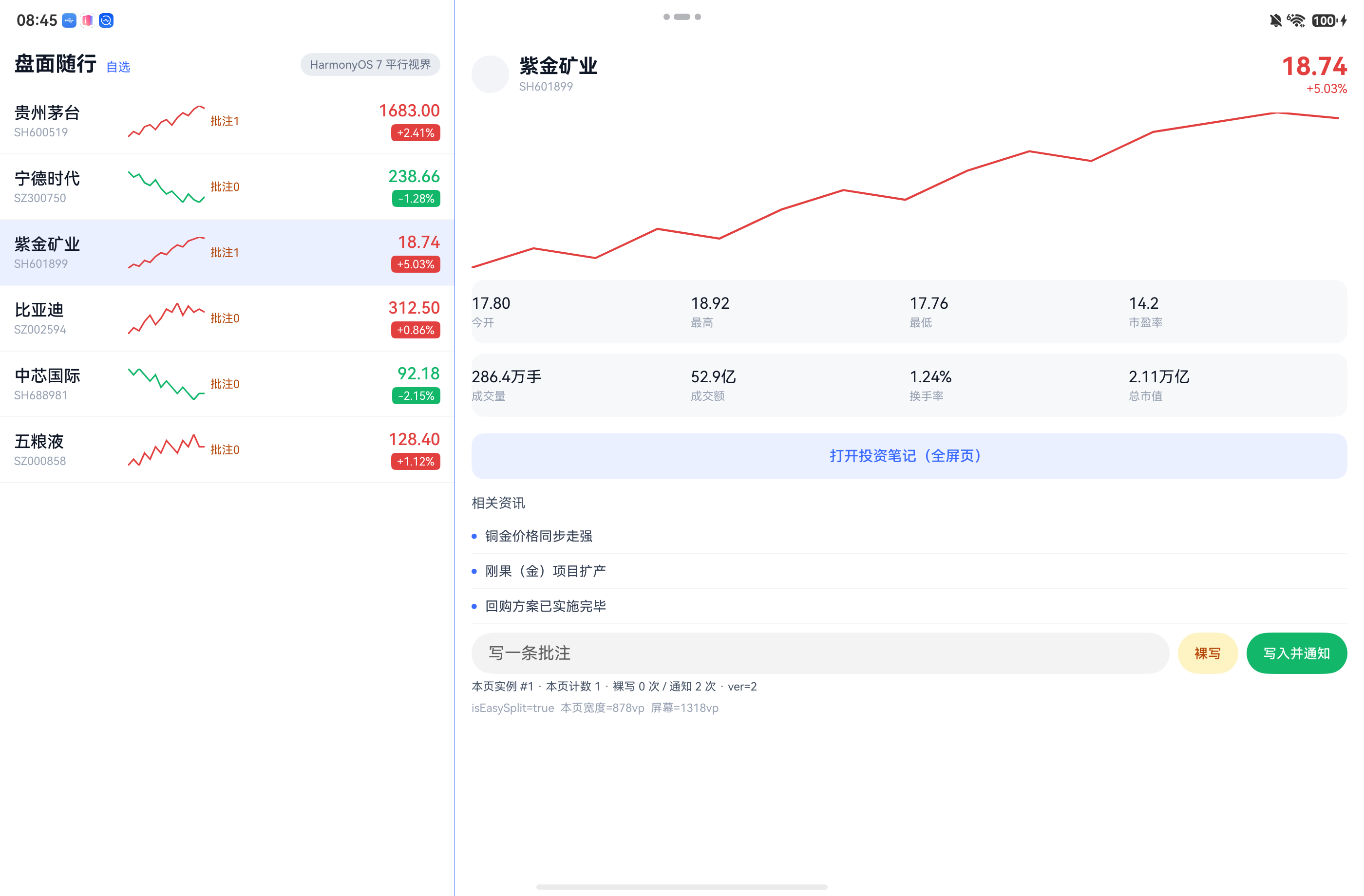1364x896 pixels.
Task: Click the 写入并通知 button
Action: pos(1296,653)
